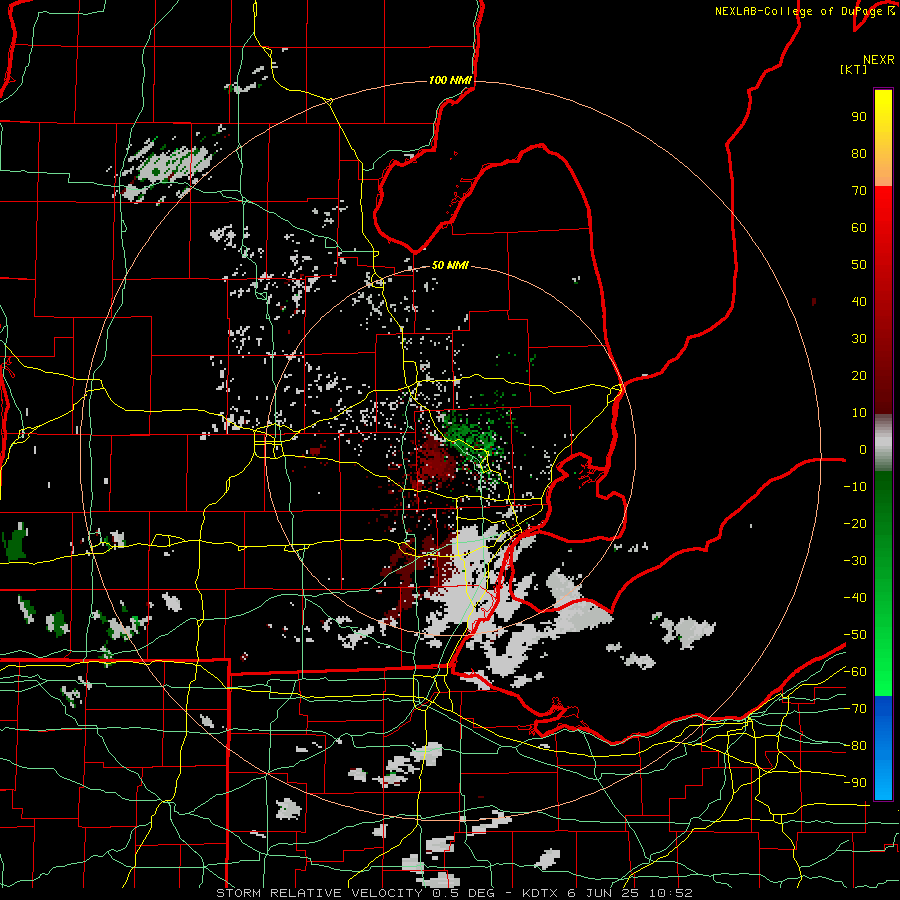This screenshot has height=900, width=900.
Task: Click the -60 value on velocity scale
Action: click(855, 672)
